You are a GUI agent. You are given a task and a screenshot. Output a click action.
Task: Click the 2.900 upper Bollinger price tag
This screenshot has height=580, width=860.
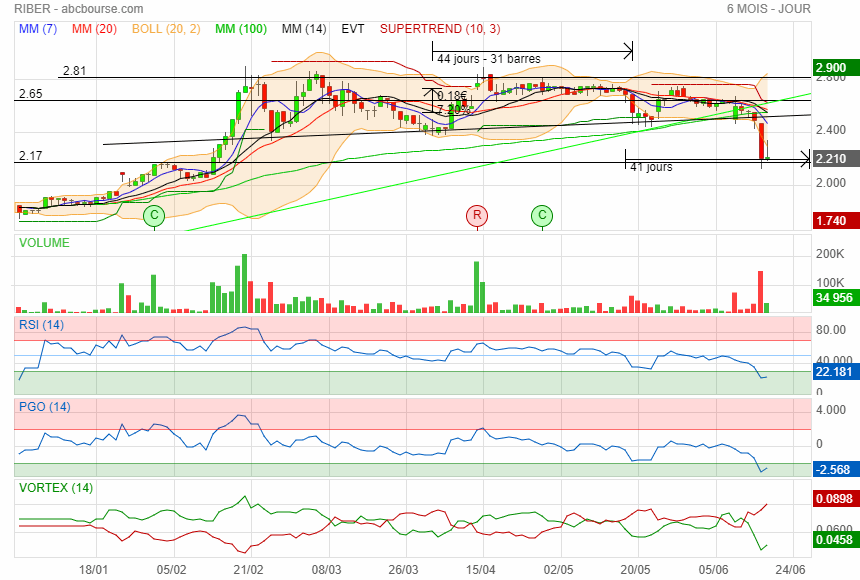coord(835,67)
